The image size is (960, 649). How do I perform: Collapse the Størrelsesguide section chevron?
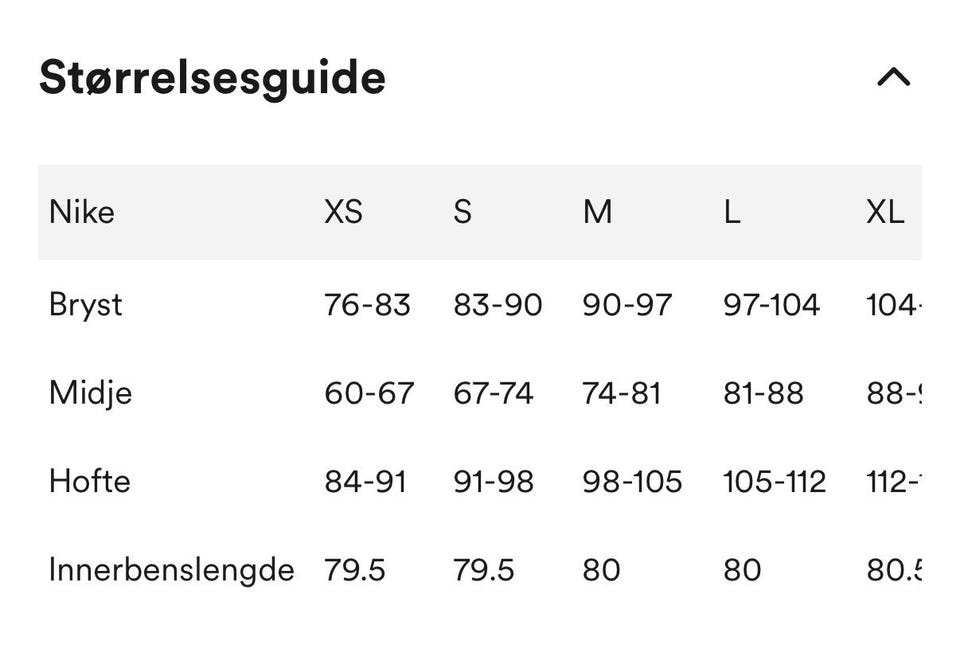(x=893, y=77)
